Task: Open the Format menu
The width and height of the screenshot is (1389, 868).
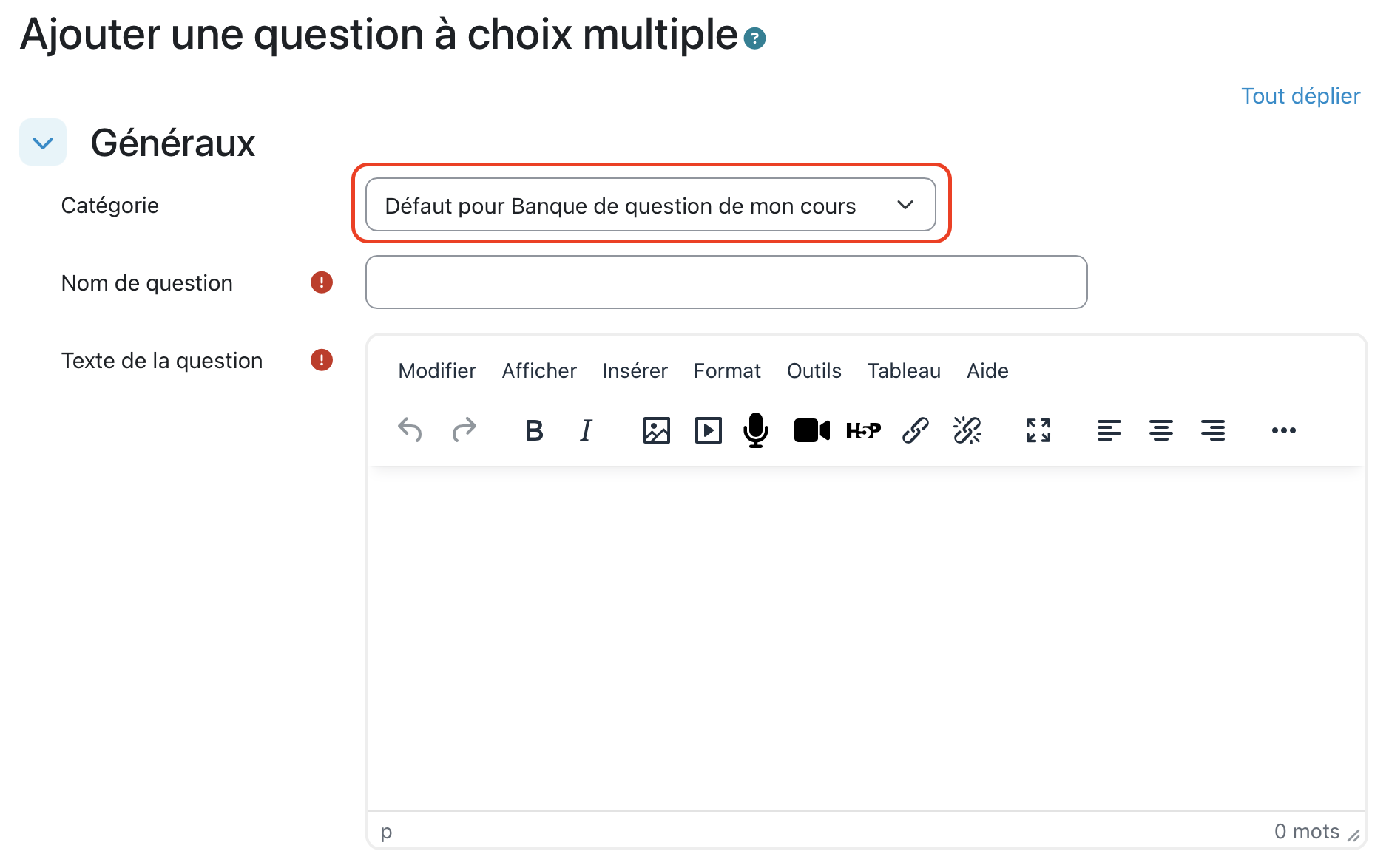Action: point(726,370)
